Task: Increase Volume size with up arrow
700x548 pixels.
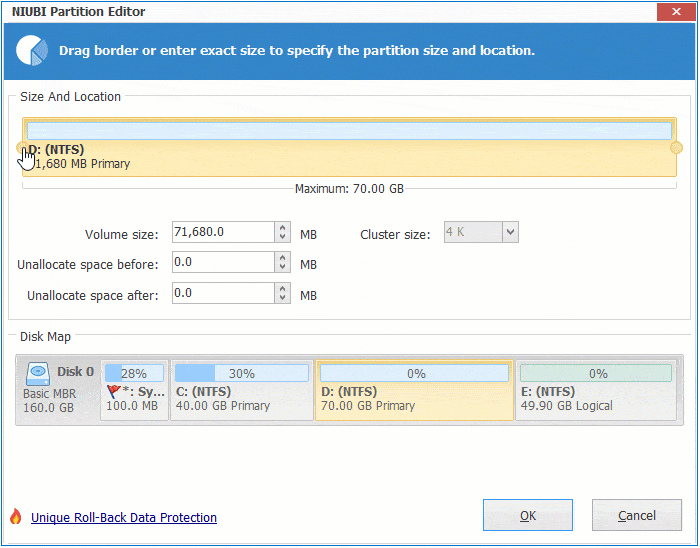Action: 282,228
